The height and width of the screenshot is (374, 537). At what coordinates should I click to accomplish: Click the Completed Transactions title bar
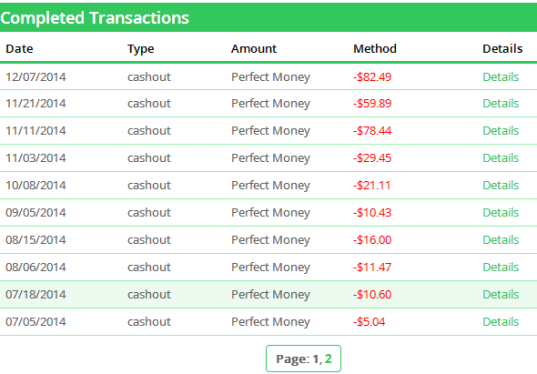tap(268, 17)
